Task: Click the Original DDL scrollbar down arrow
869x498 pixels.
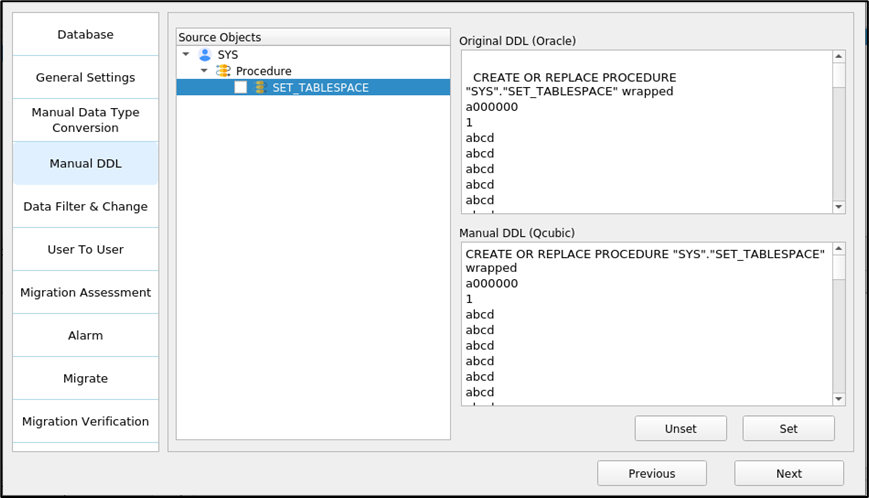Action: click(839, 206)
